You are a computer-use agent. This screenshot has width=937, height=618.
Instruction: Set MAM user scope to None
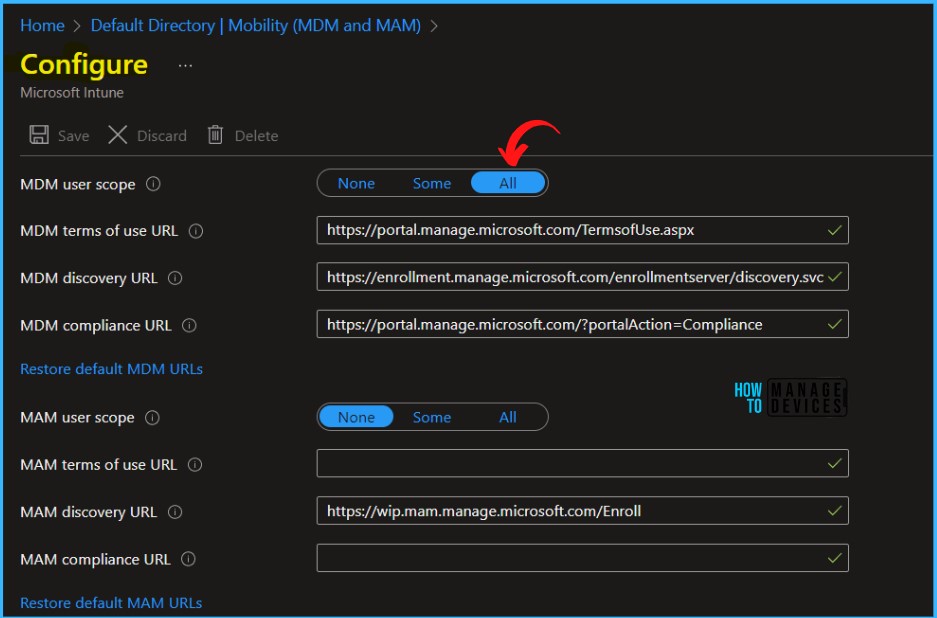[x=356, y=417]
